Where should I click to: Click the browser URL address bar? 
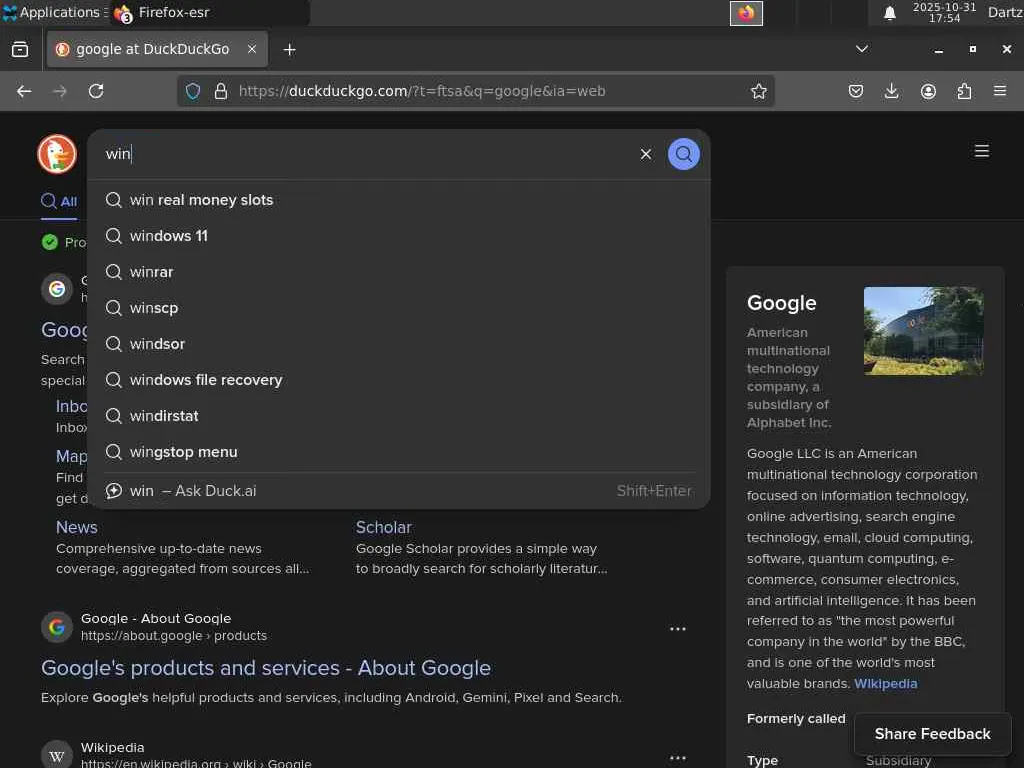[x=477, y=91]
